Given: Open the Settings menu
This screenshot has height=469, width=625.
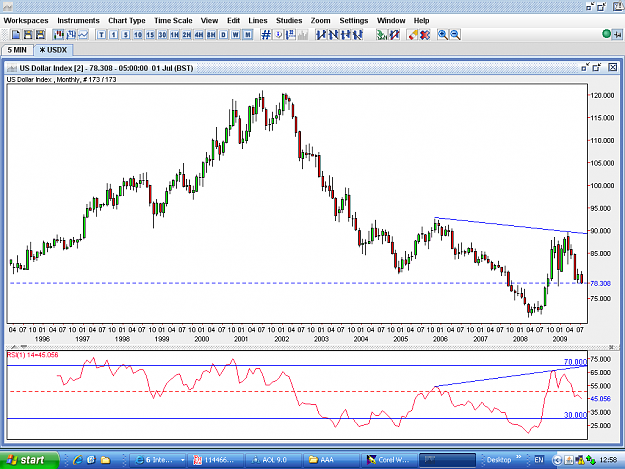Looking at the screenshot, I should click(354, 21).
